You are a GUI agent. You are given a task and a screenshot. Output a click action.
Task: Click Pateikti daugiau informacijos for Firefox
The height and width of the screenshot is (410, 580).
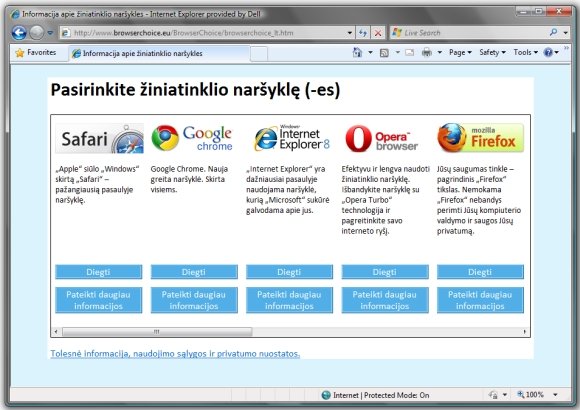(x=480, y=300)
